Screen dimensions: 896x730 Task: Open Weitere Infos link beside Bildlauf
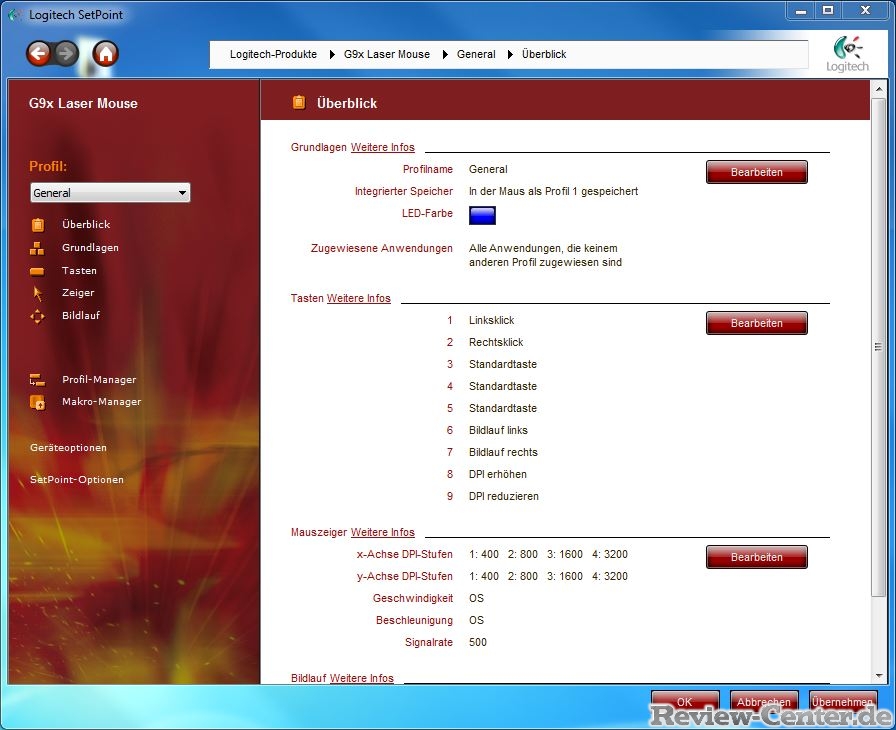click(362, 678)
